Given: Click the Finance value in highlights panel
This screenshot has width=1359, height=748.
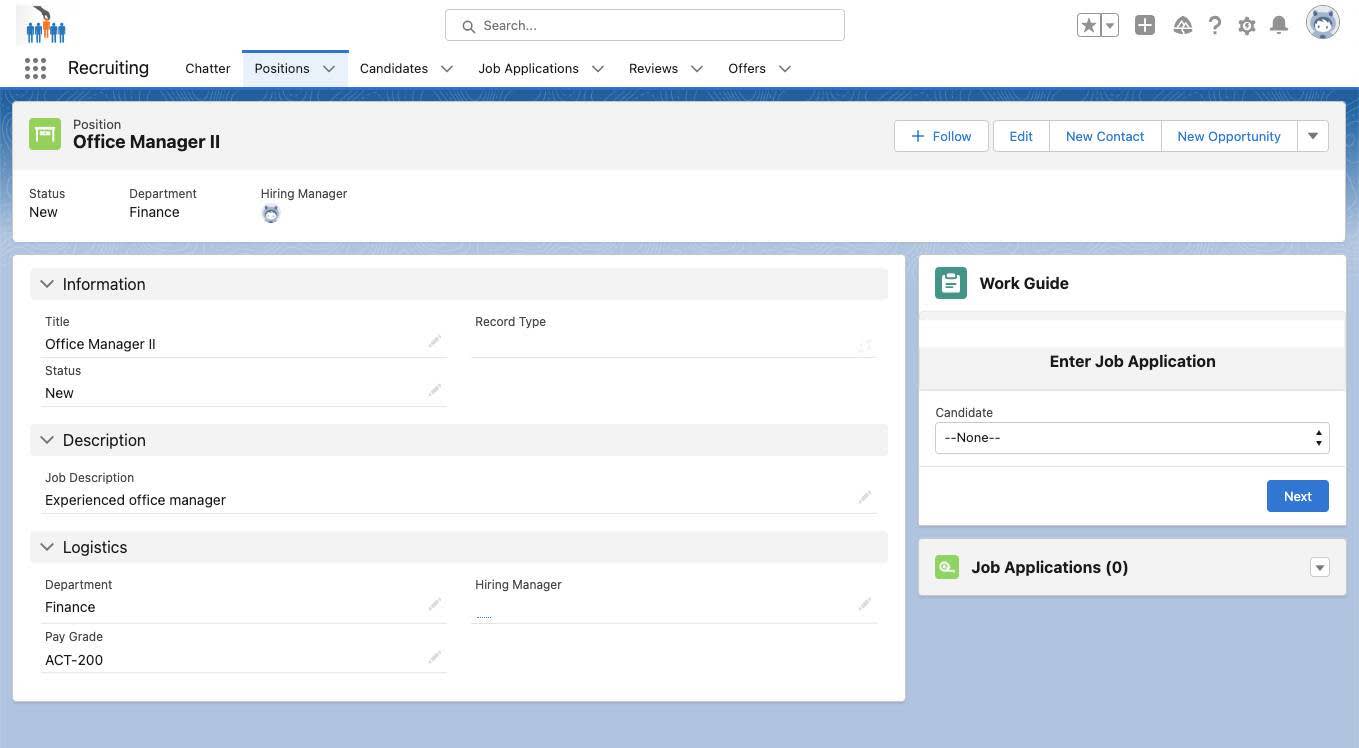Looking at the screenshot, I should (154, 212).
